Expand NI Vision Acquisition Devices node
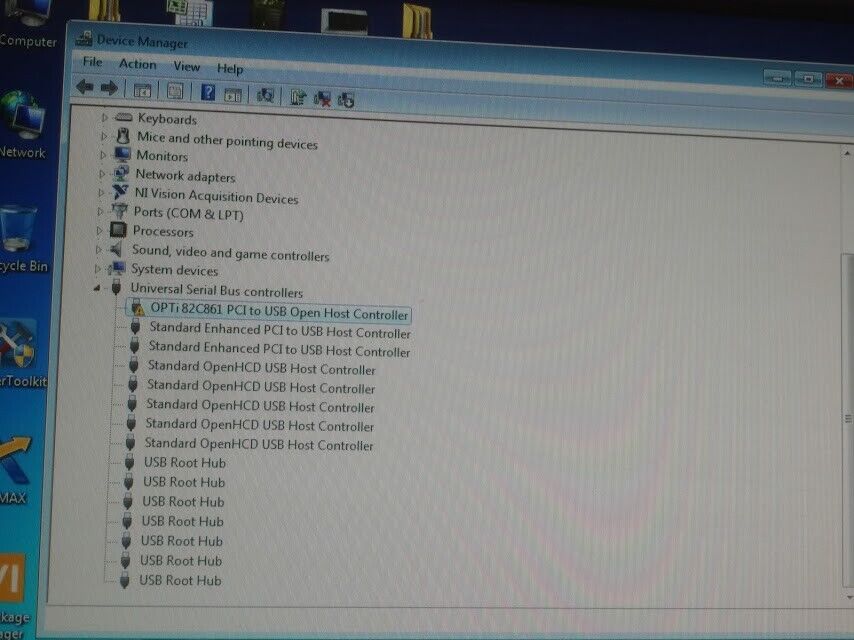Image resolution: width=854 pixels, height=640 pixels. click(101, 192)
